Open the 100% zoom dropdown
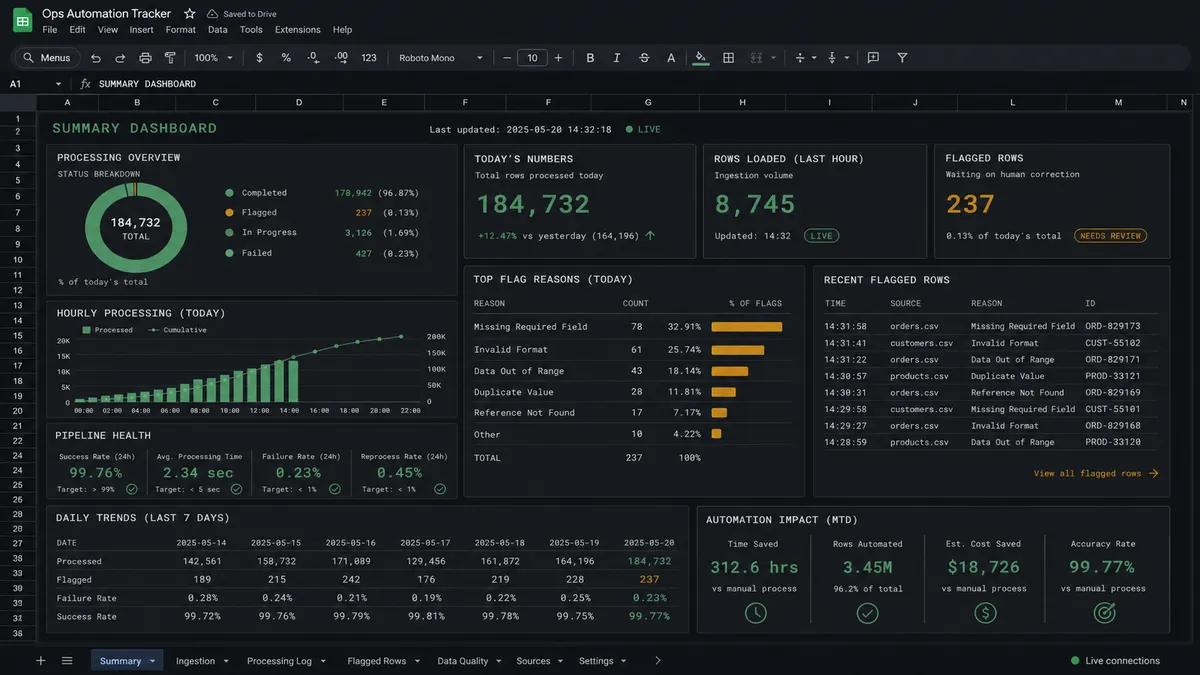 click(x=213, y=58)
